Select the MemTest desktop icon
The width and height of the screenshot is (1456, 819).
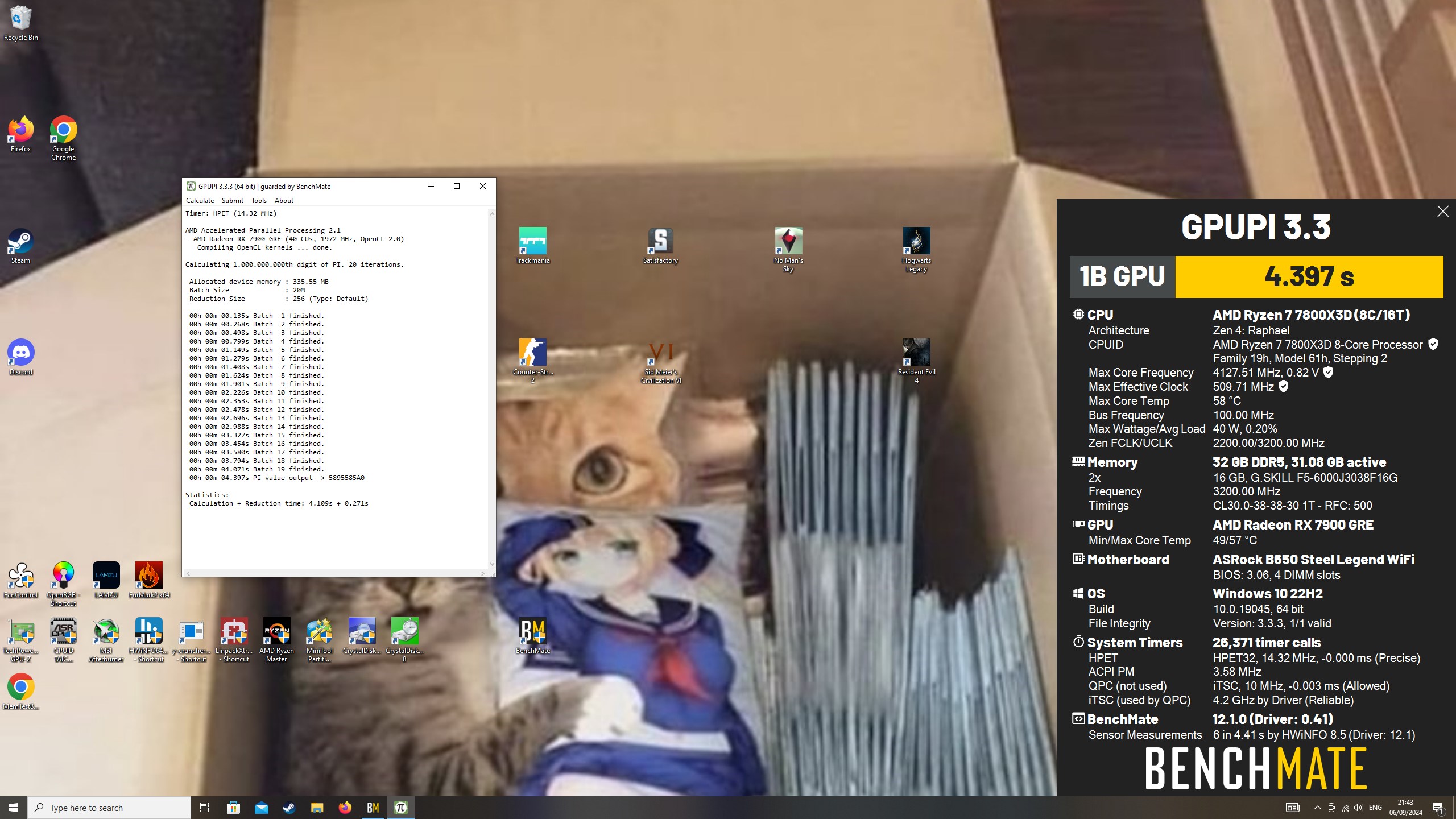coord(20,692)
